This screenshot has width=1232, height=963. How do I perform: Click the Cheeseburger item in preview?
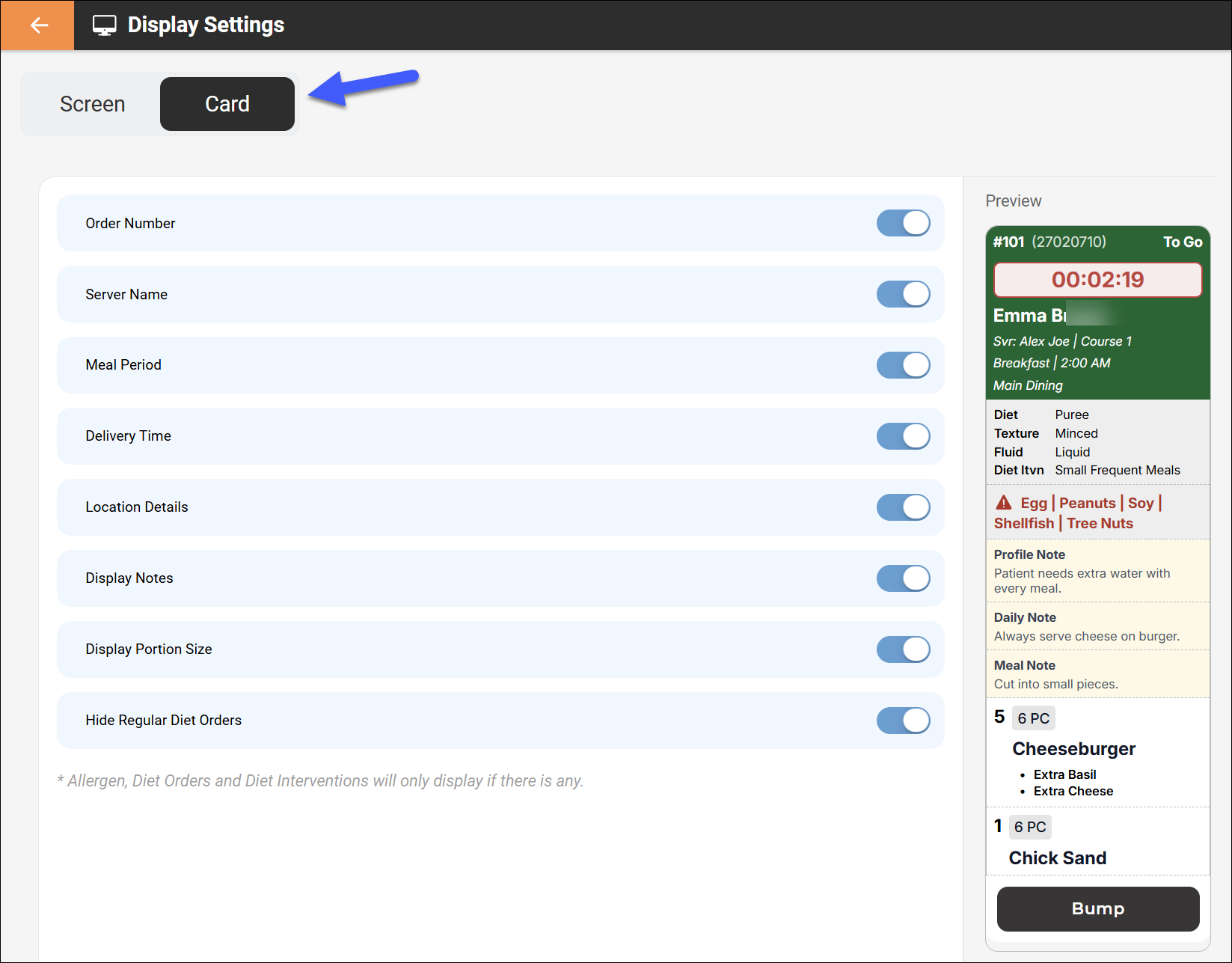click(x=1074, y=749)
